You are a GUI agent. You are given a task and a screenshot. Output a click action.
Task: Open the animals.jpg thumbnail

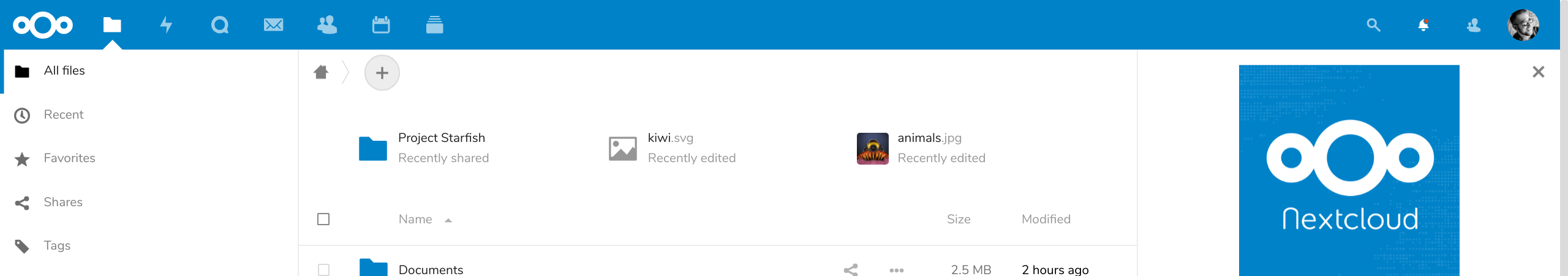[x=873, y=149]
